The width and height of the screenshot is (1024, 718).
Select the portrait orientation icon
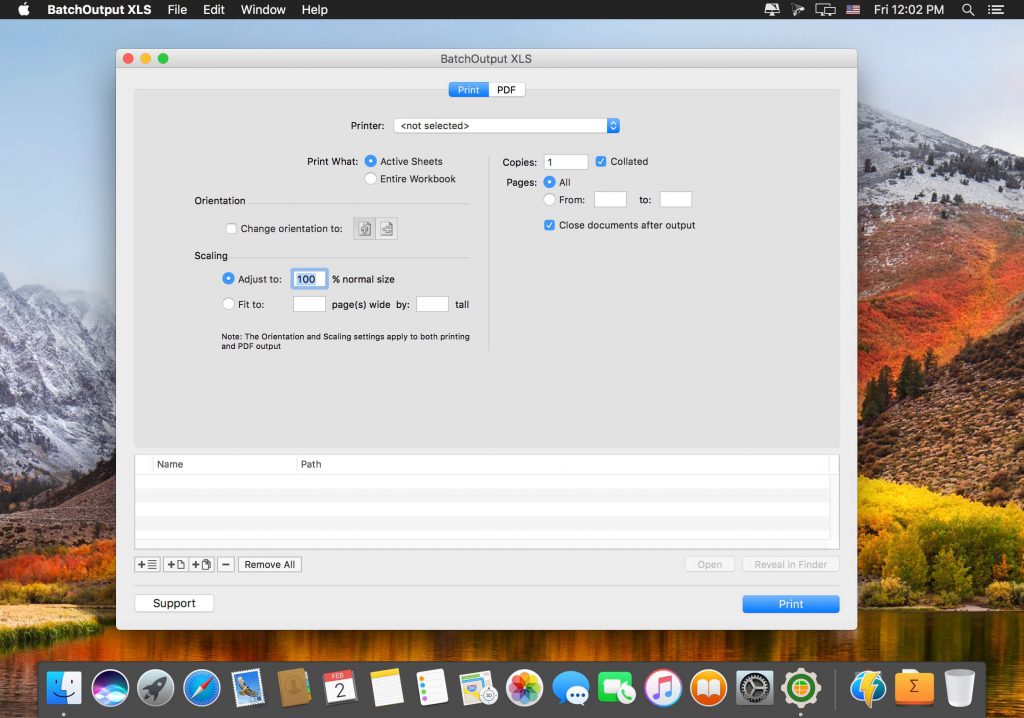364,228
